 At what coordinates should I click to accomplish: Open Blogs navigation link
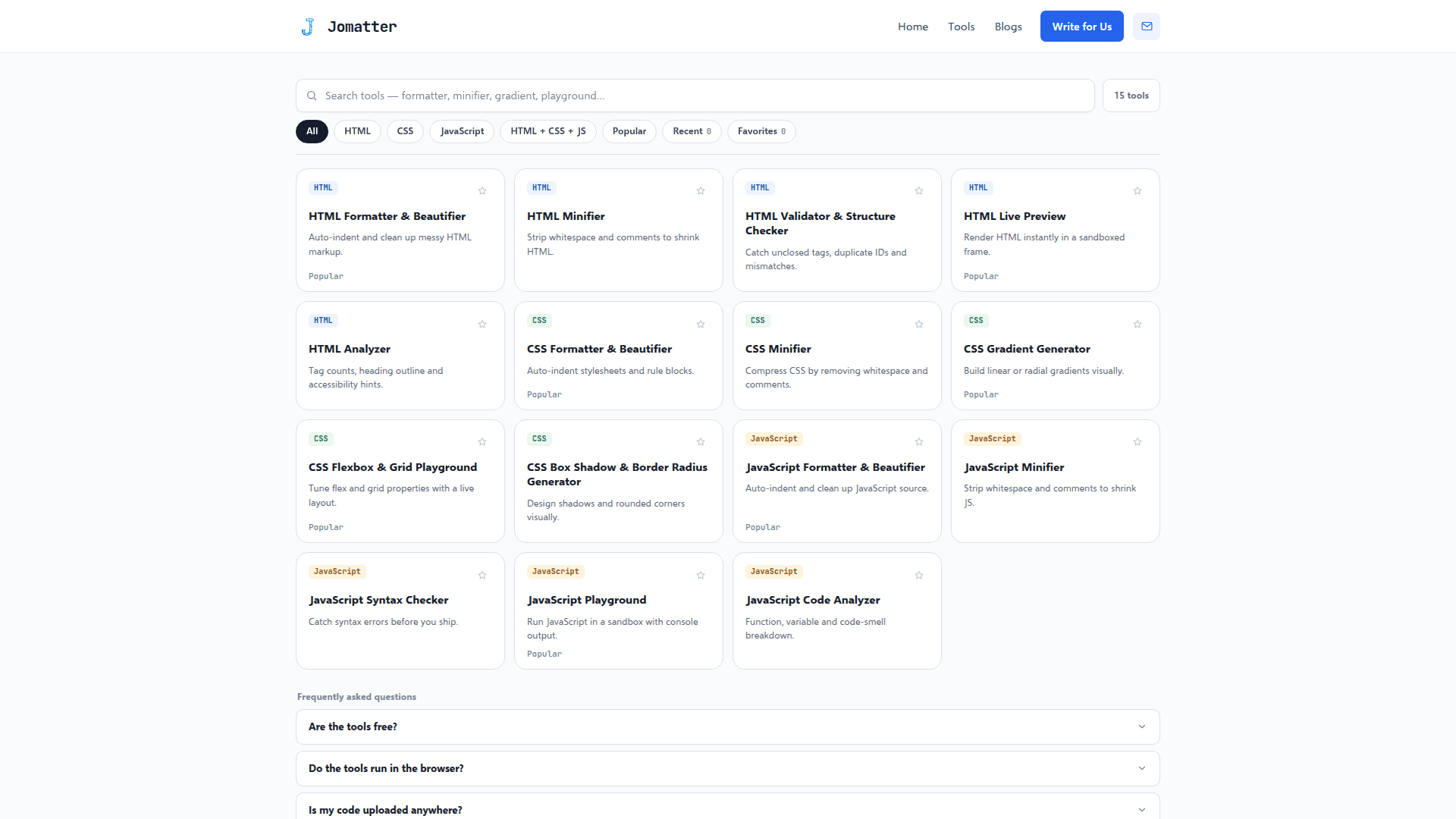[x=1008, y=27]
